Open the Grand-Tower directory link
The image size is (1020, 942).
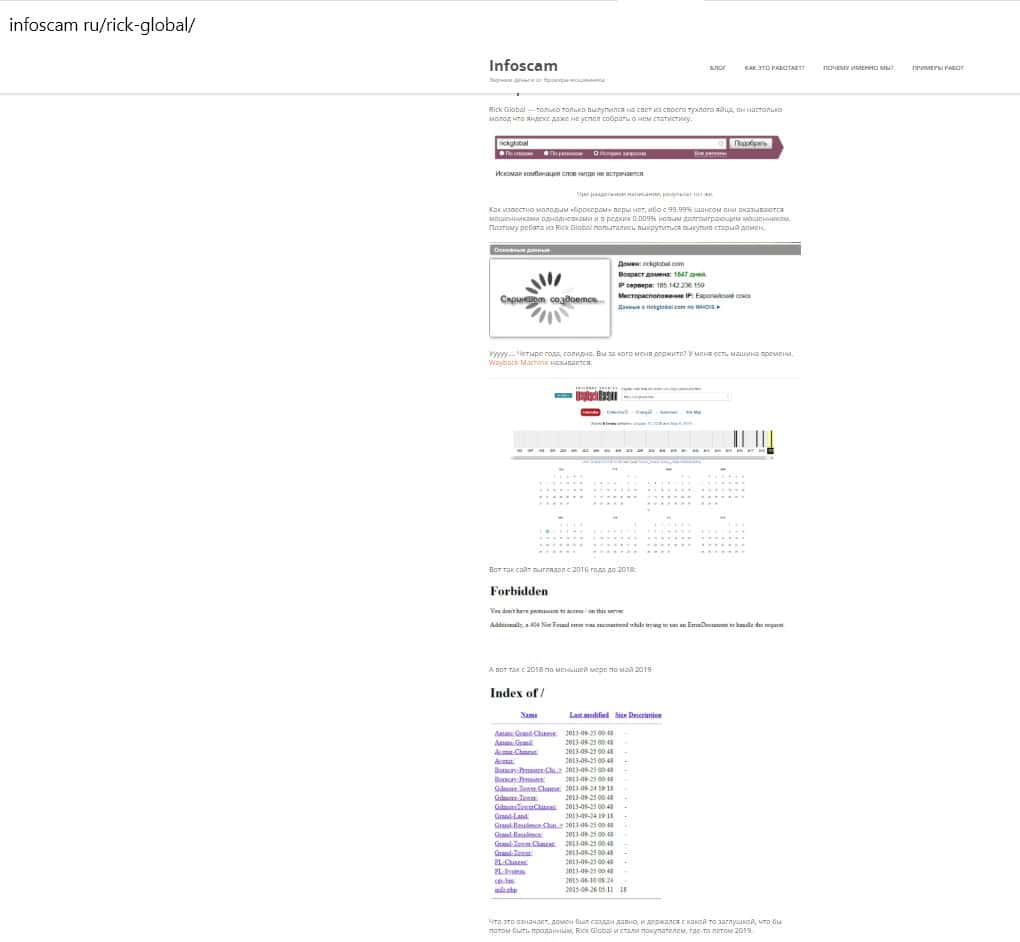513,853
